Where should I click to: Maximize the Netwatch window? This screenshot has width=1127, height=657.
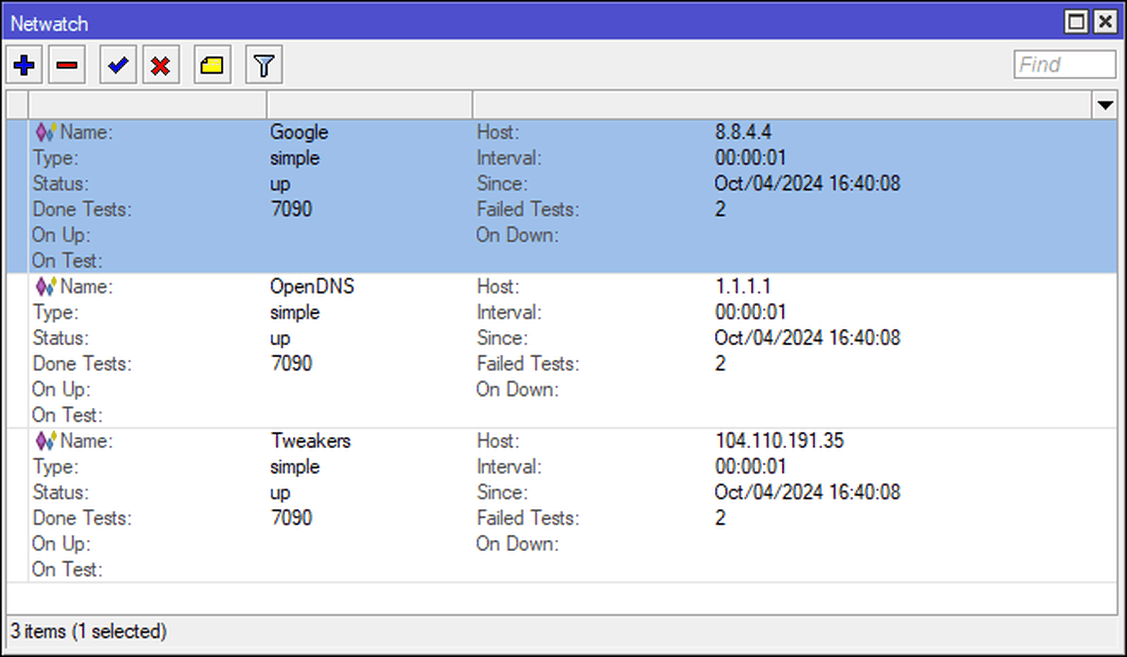click(1076, 22)
